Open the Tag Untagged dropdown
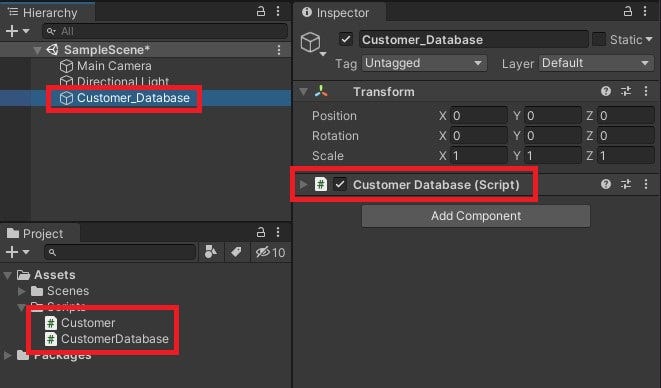 tap(424, 63)
